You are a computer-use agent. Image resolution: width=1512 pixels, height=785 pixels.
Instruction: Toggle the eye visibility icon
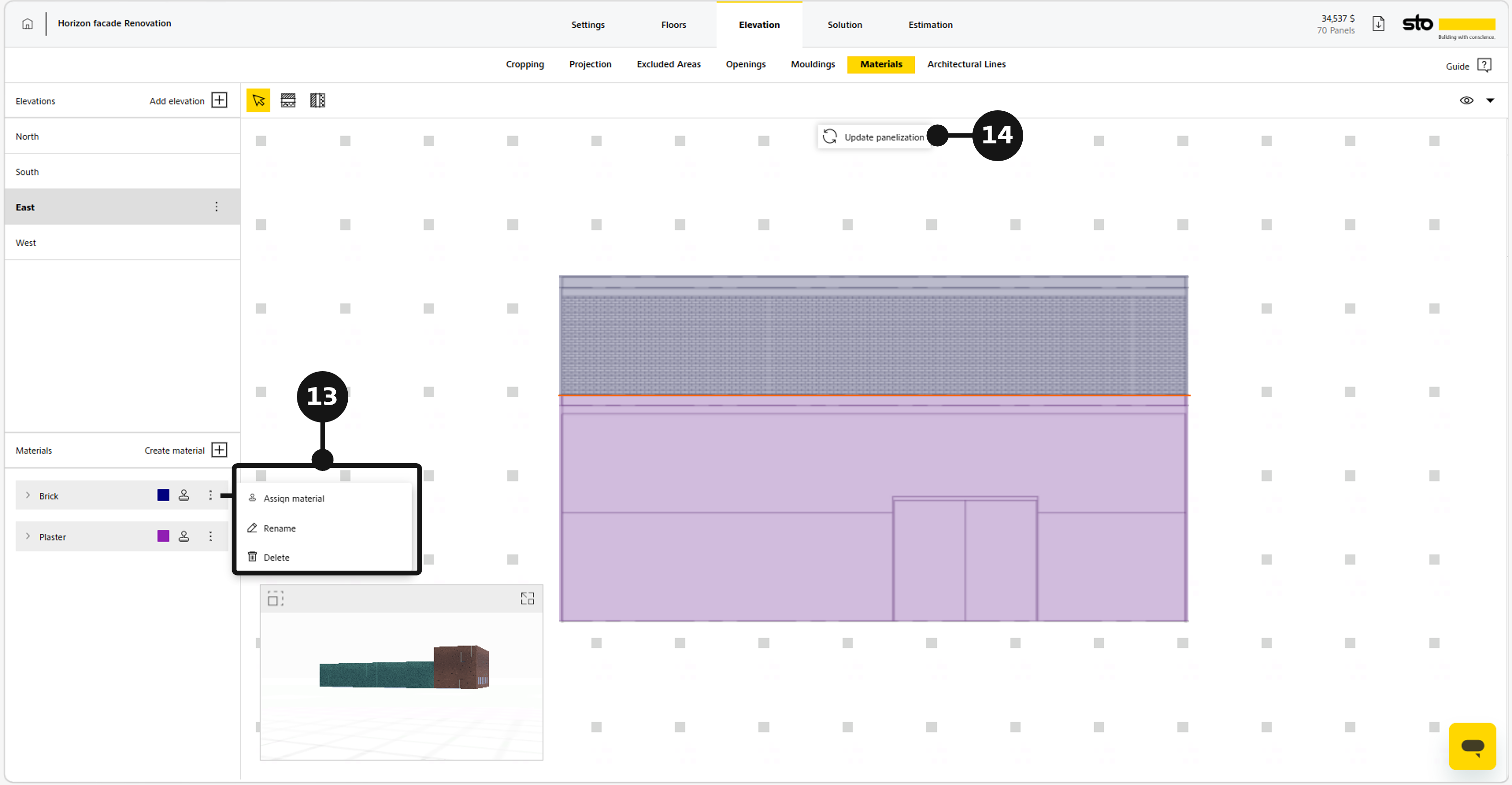pos(1466,100)
